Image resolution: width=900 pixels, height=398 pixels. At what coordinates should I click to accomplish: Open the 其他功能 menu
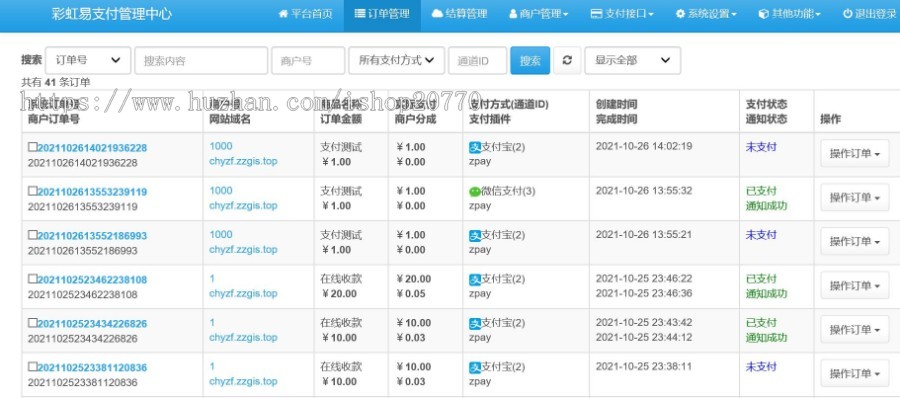[789, 14]
